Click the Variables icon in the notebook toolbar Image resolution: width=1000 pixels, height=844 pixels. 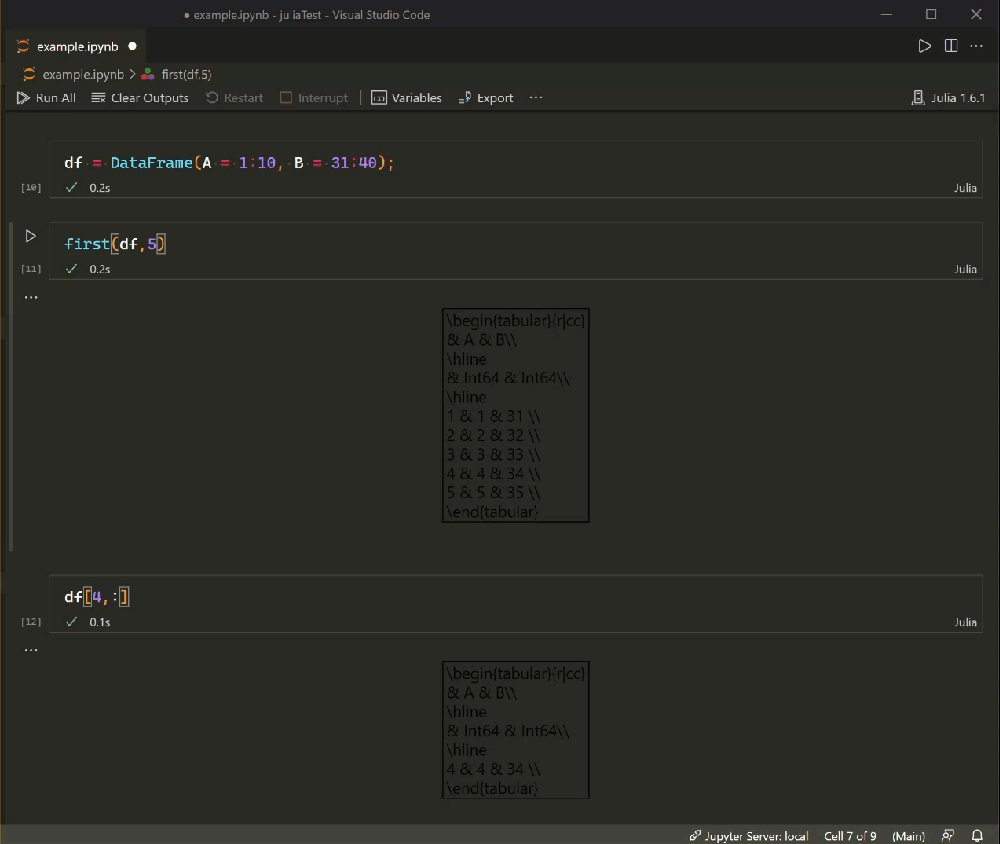[406, 97]
